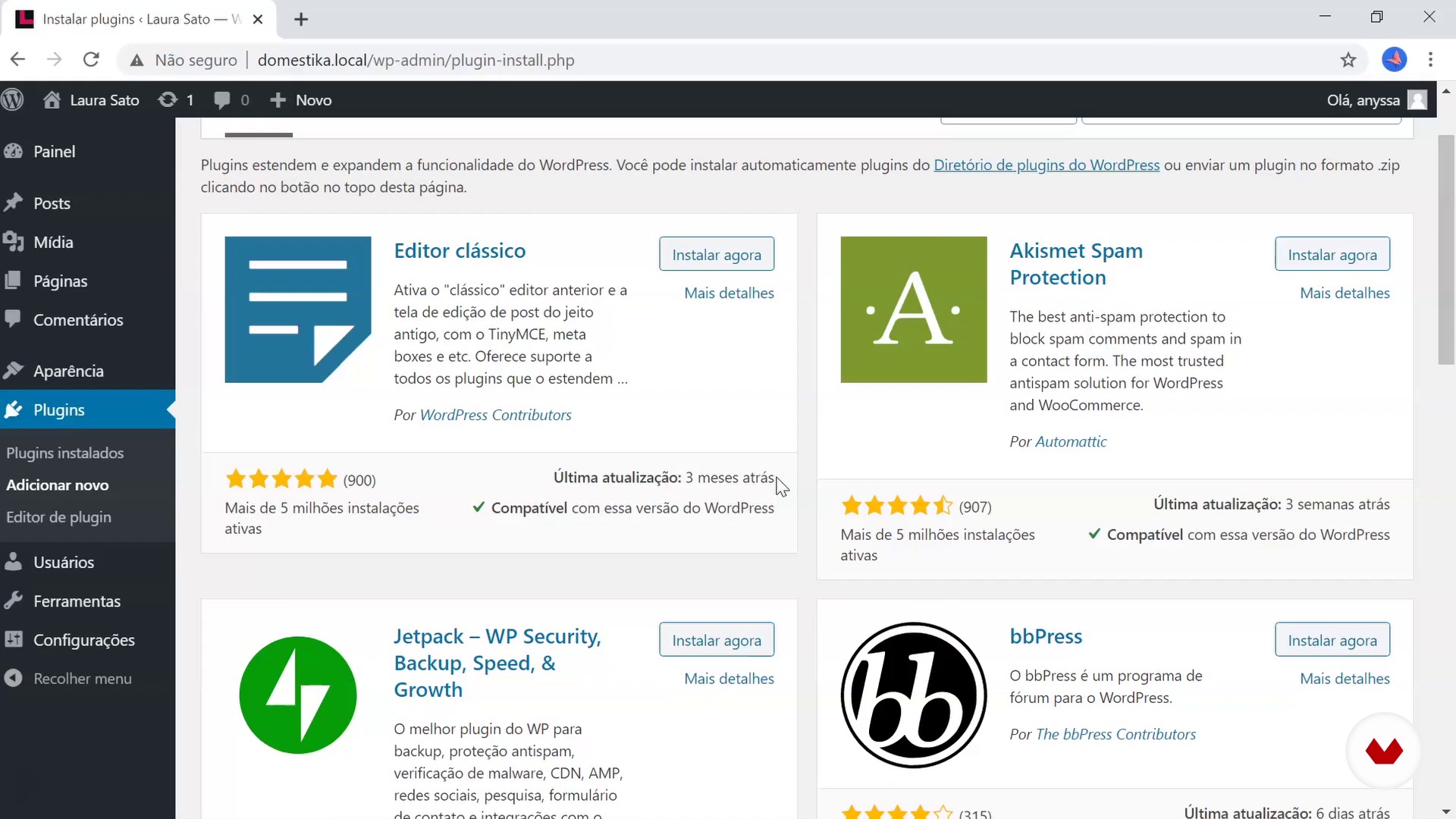1456x819 pixels.
Task: Click the Editor clássico plugin thumbnail
Action: [298, 309]
